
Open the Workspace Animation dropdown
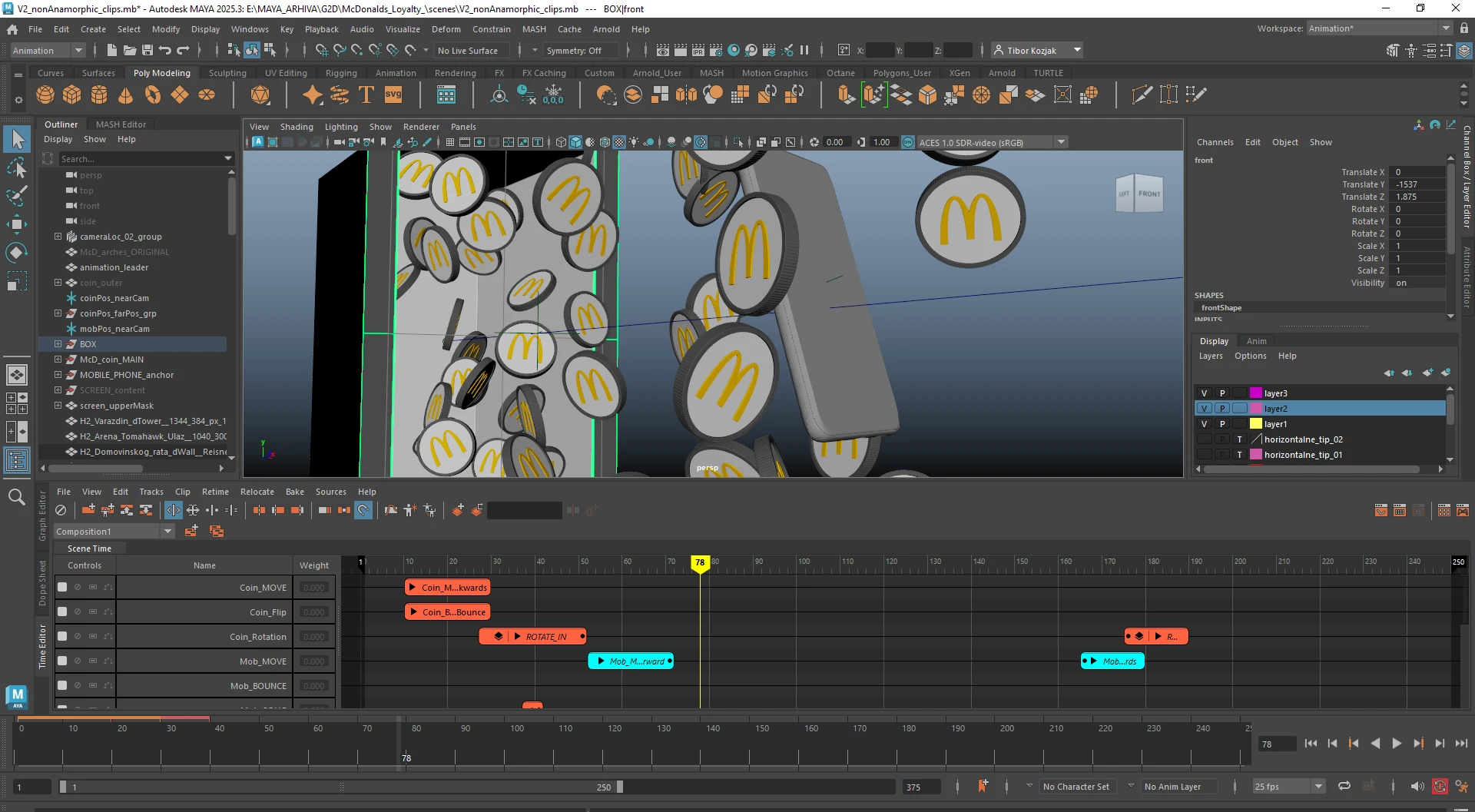click(1379, 28)
